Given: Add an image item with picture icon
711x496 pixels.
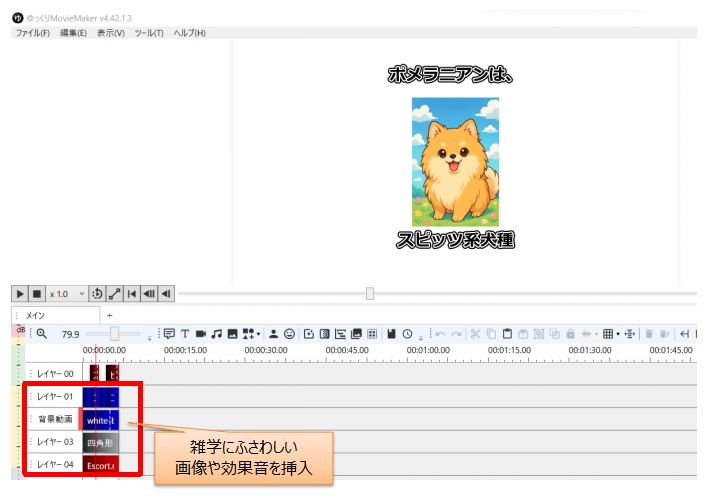Looking at the screenshot, I should pyautogui.click(x=233, y=334).
